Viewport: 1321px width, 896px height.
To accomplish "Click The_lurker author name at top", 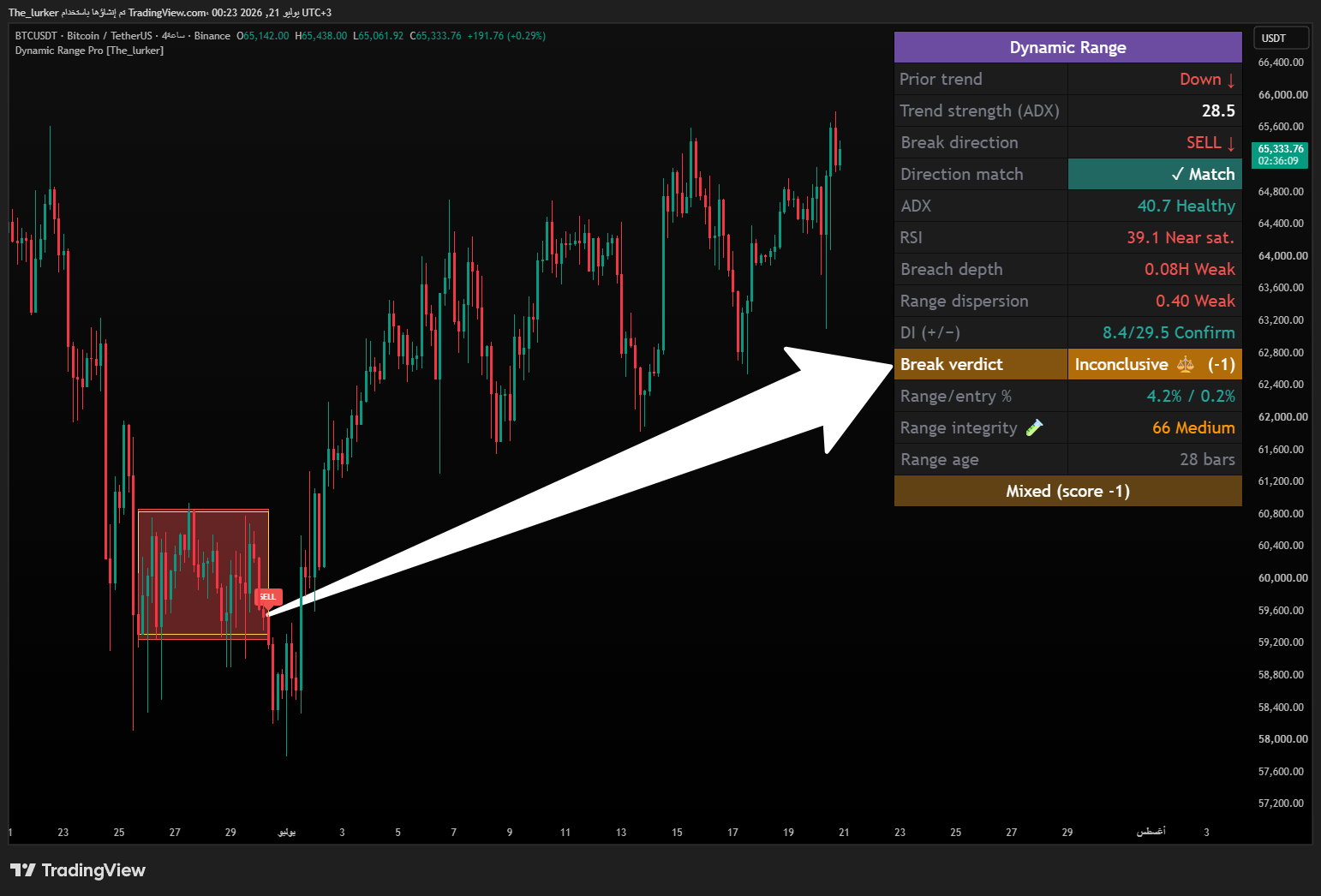I will point(33,13).
